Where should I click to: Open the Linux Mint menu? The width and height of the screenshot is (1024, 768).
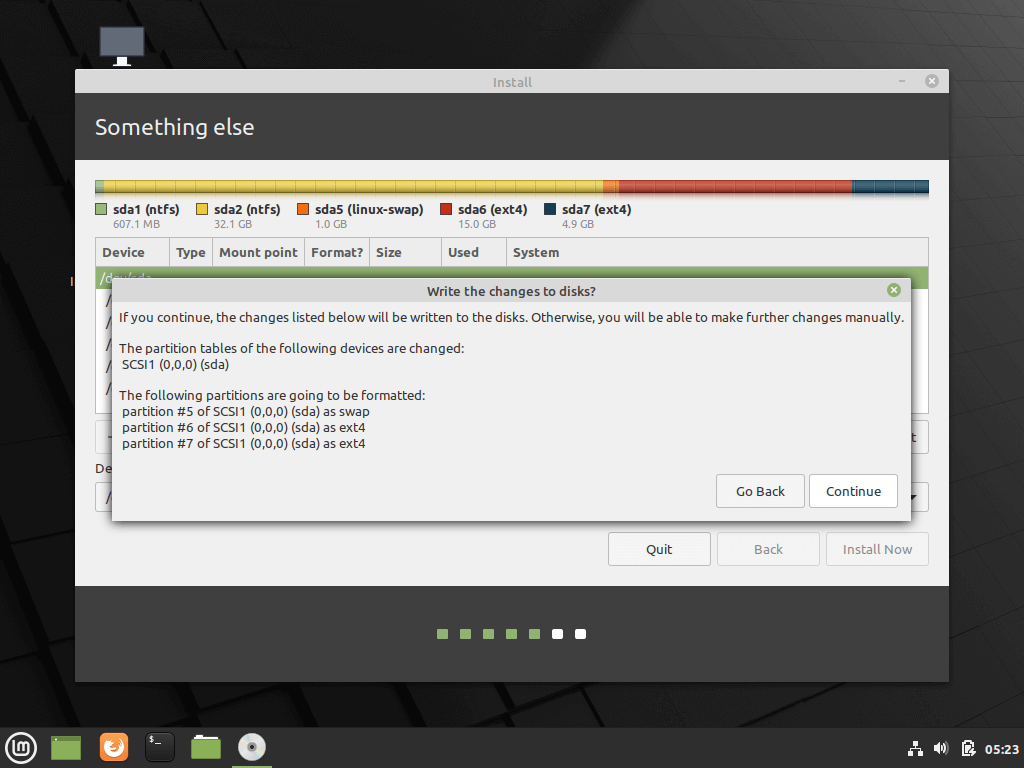[x=21, y=747]
